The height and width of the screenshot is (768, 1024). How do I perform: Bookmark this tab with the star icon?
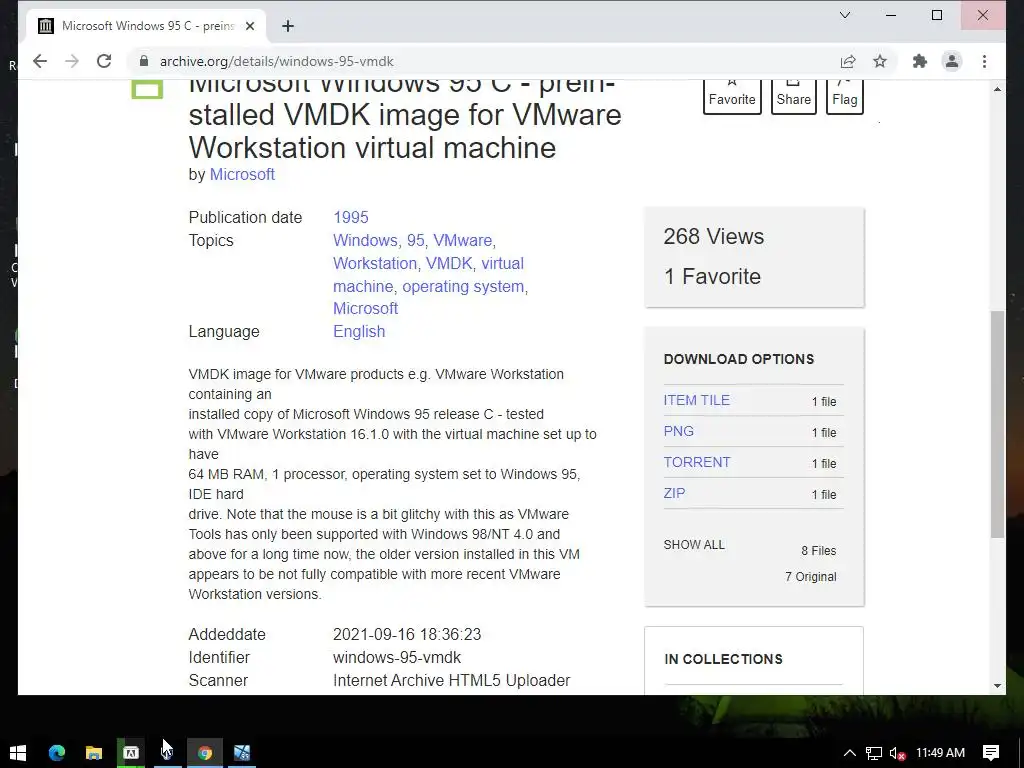(x=880, y=61)
